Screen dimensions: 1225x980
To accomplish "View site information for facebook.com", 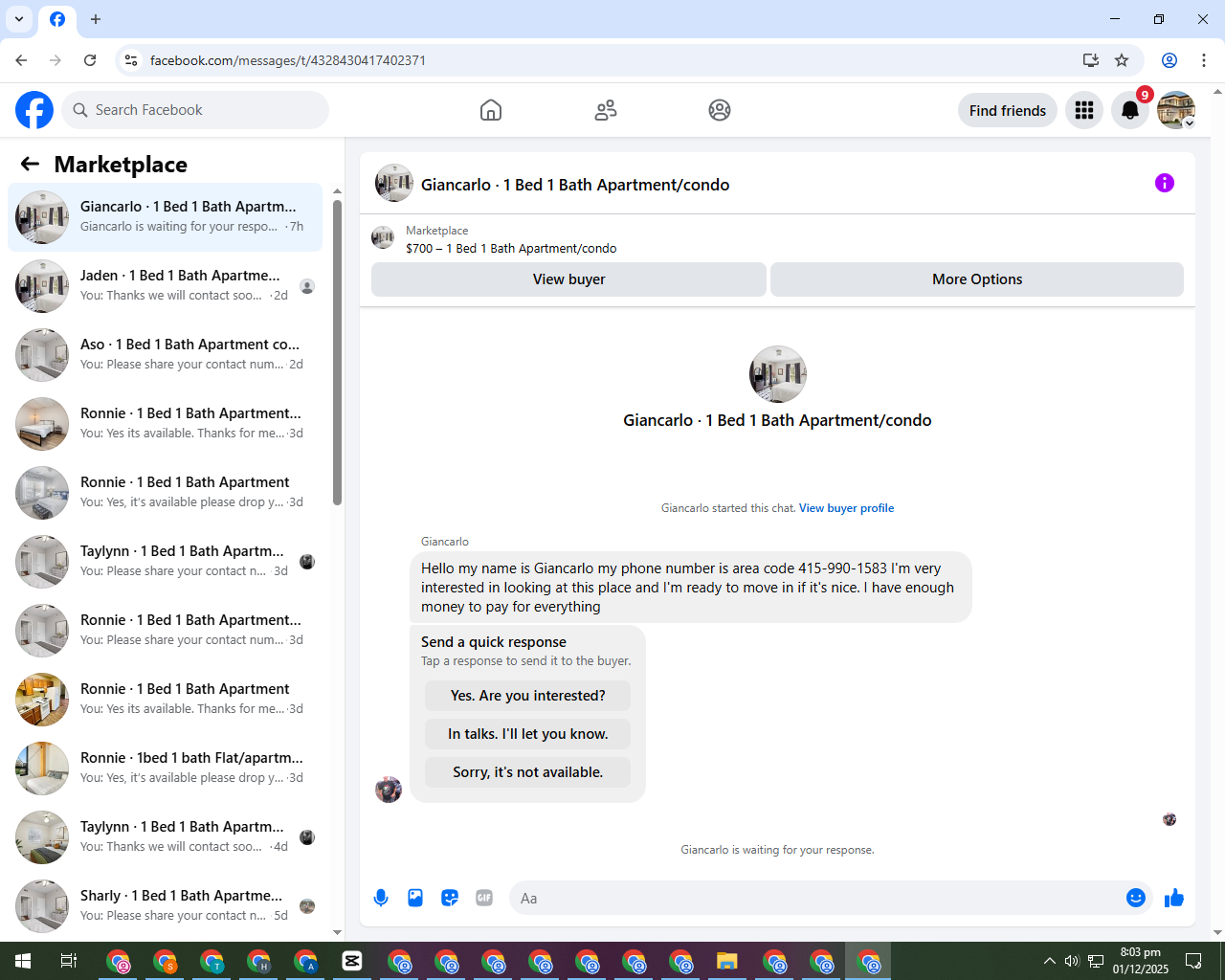I will (131, 60).
